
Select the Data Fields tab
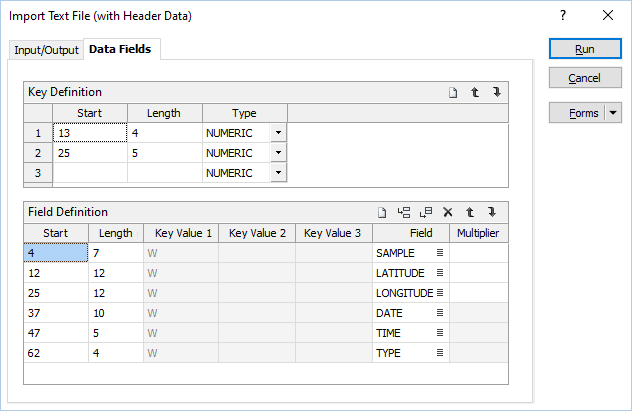tap(120, 49)
